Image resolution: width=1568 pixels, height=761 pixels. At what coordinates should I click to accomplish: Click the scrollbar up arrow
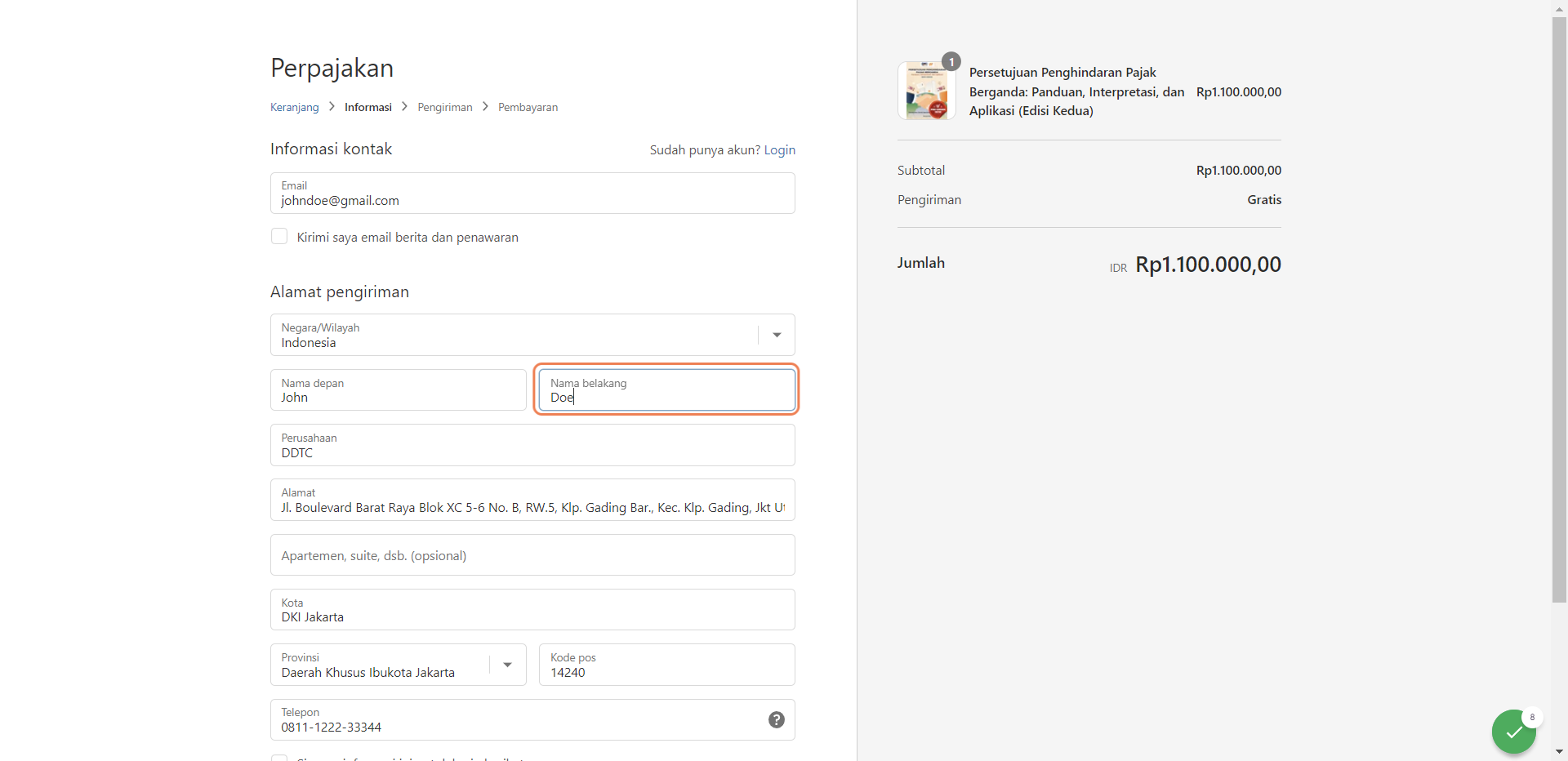[x=1559, y=9]
